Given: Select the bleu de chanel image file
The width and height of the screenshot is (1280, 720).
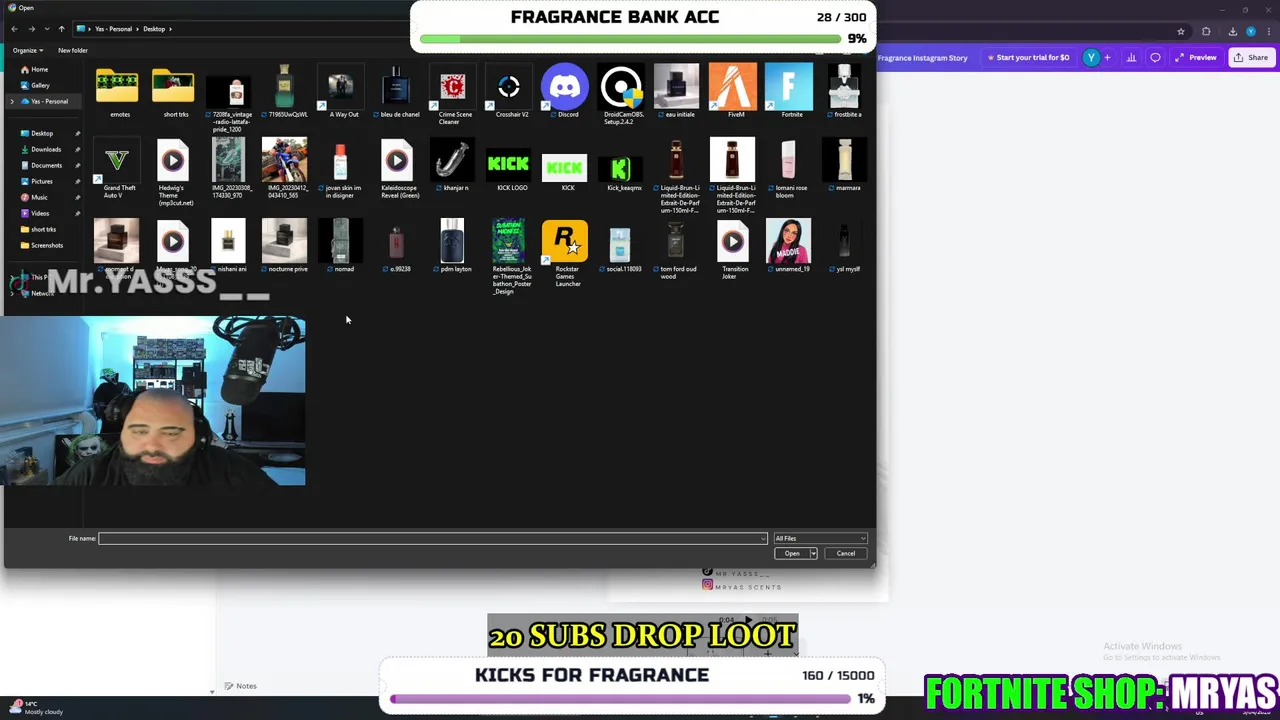Looking at the screenshot, I should (398, 92).
